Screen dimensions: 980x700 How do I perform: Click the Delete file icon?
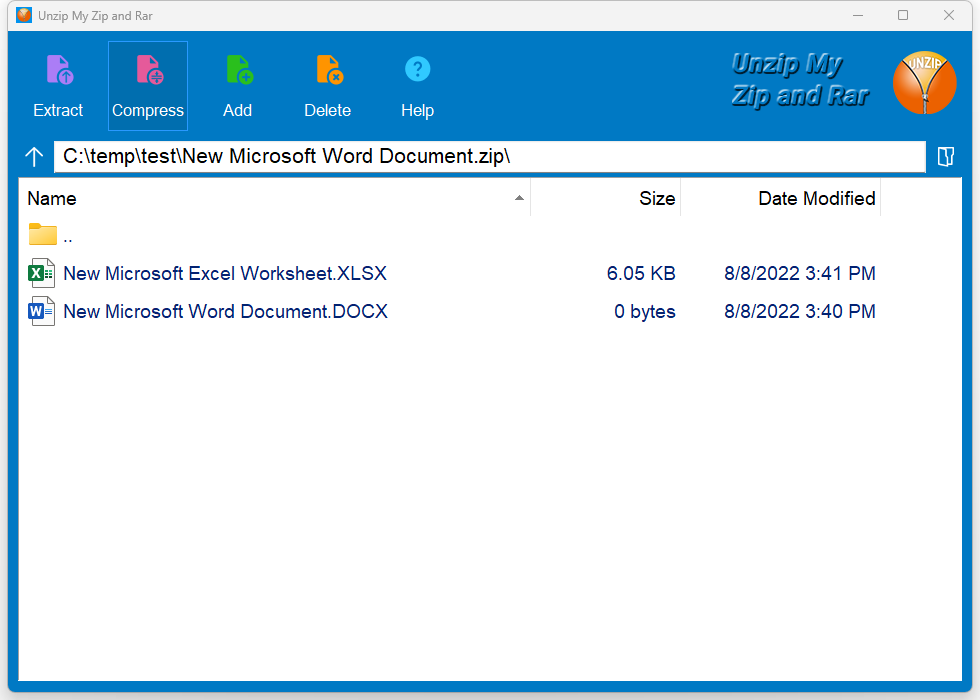click(329, 69)
